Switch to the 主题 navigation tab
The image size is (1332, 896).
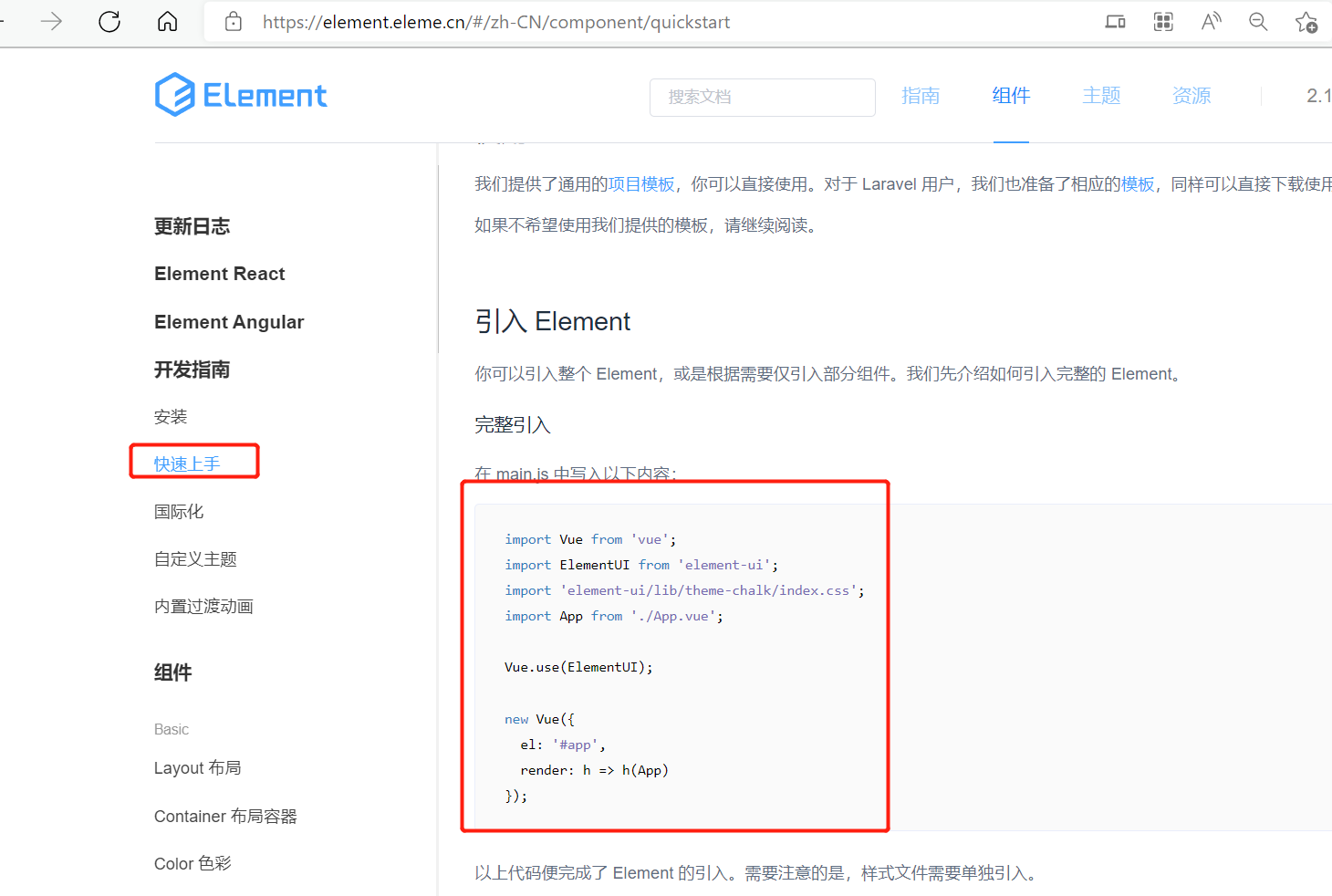(x=1101, y=95)
